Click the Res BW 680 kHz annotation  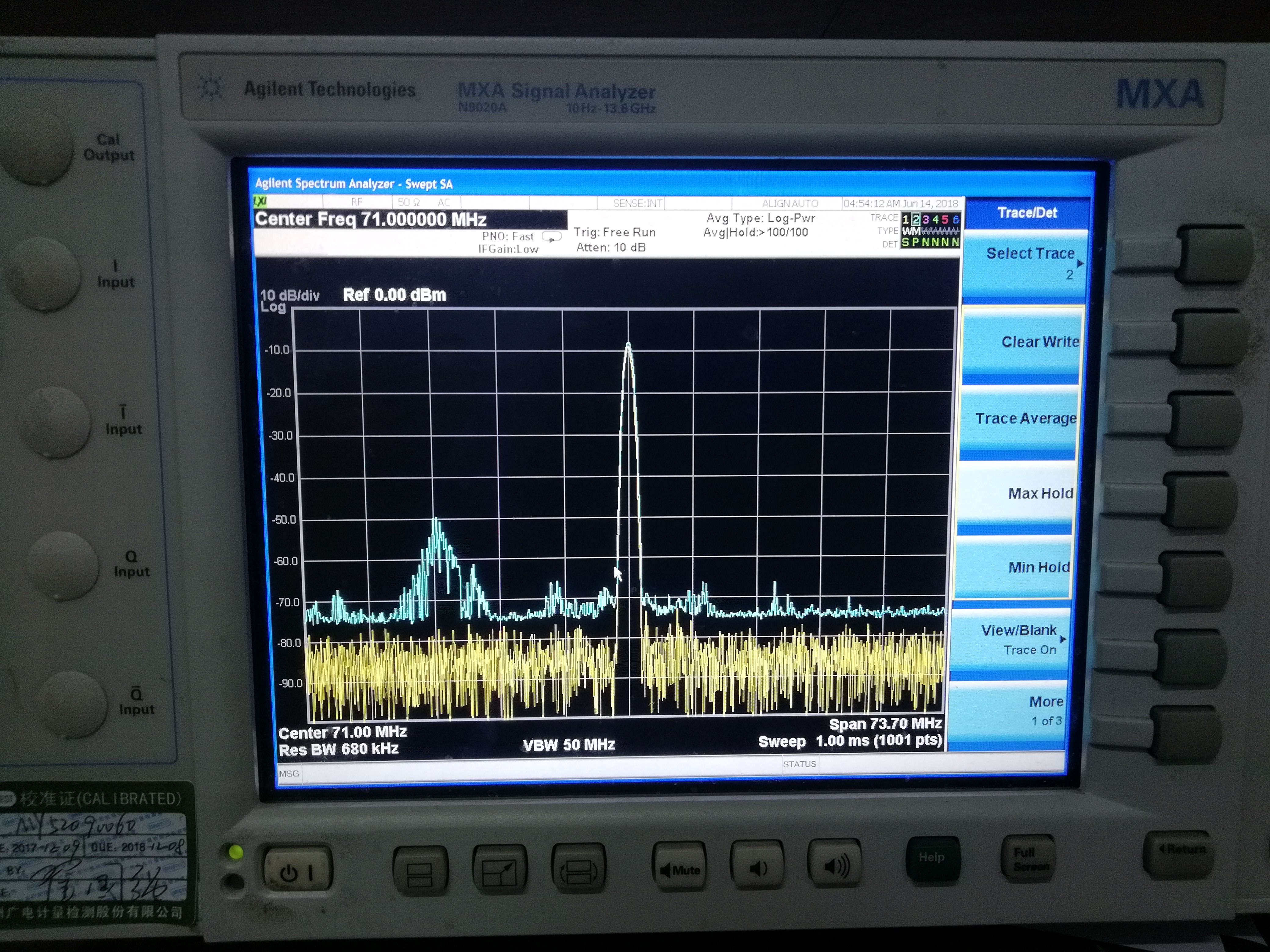339,749
